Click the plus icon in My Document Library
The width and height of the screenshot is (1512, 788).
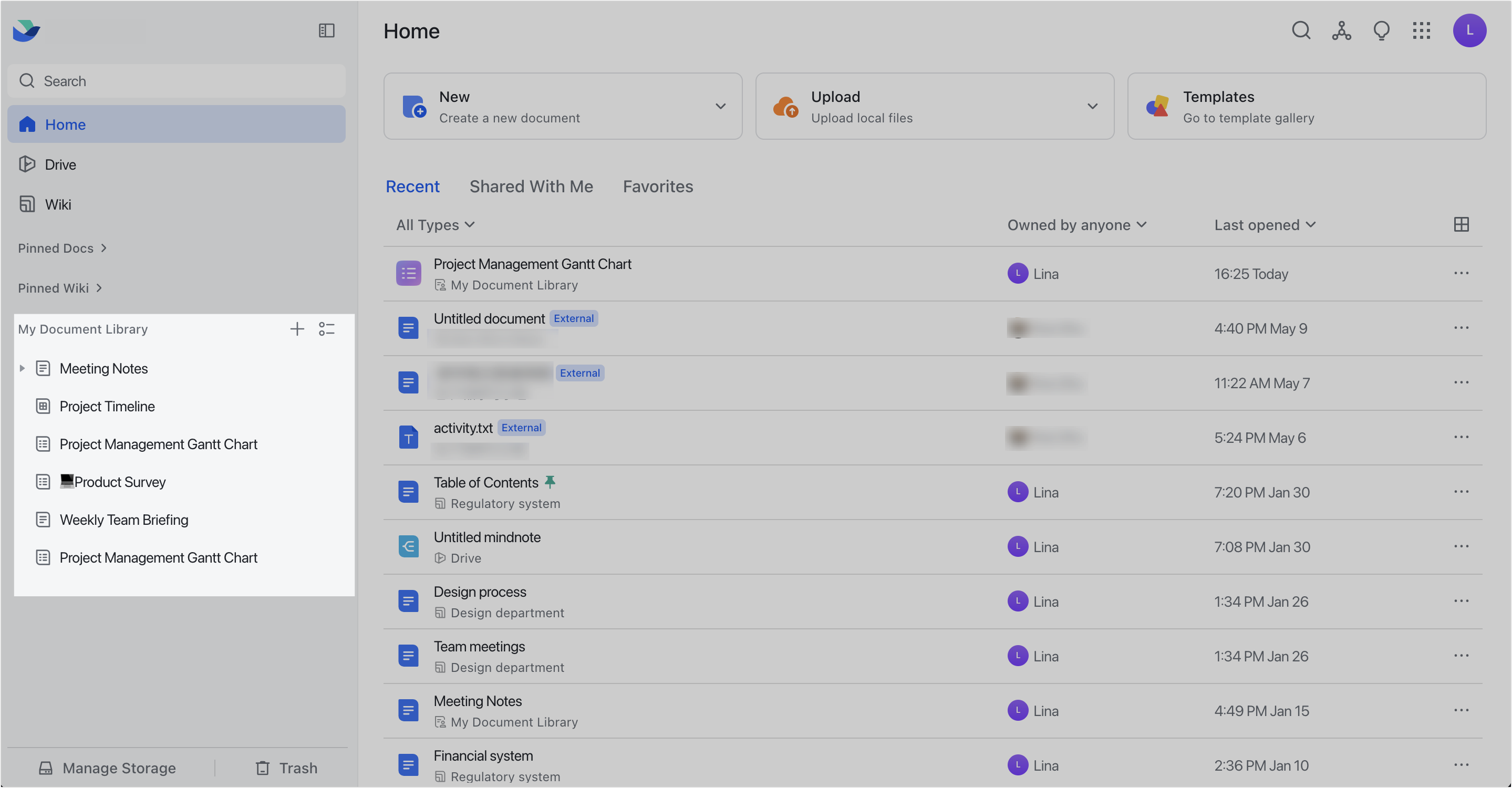point(297,328)
